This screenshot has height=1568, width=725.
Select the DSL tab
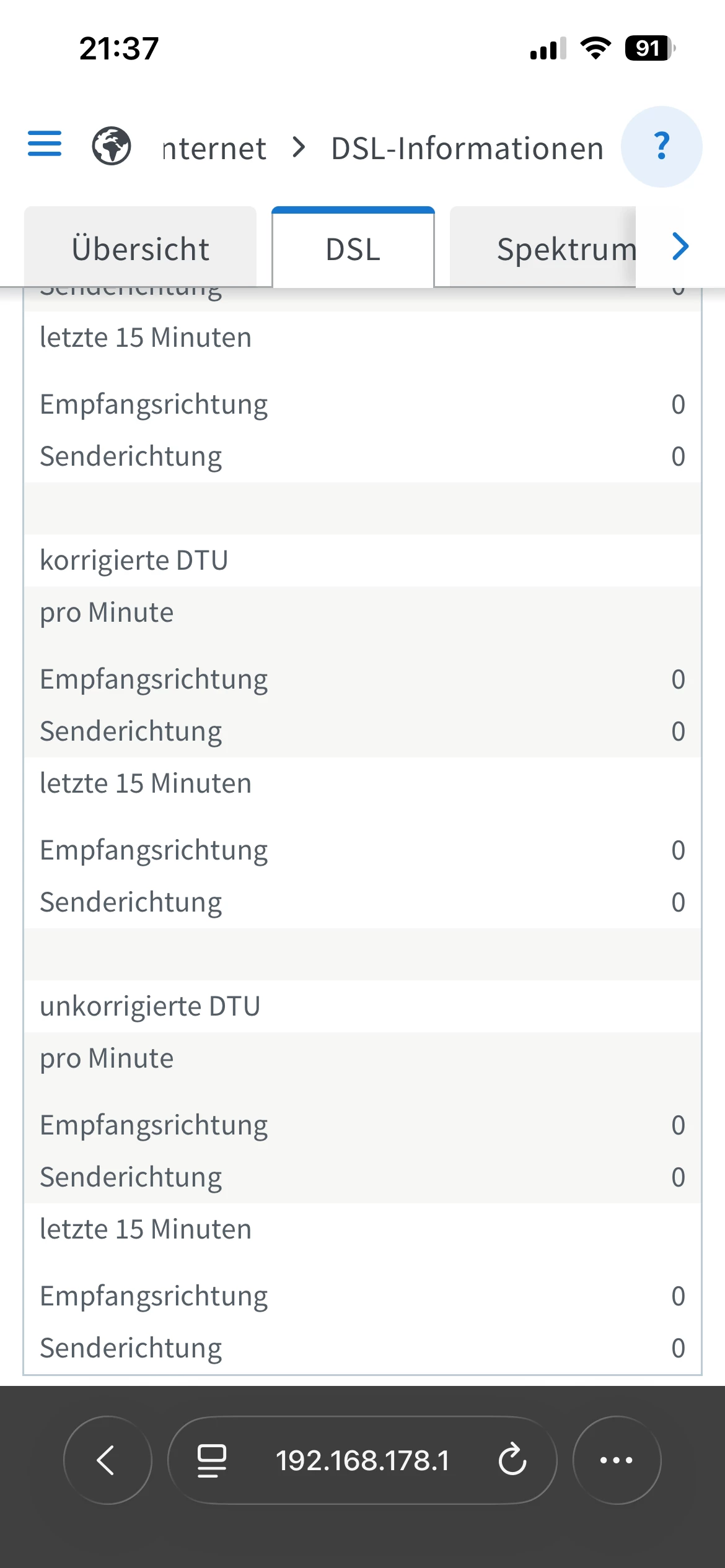pyautogui.click(x=353, y=249)
